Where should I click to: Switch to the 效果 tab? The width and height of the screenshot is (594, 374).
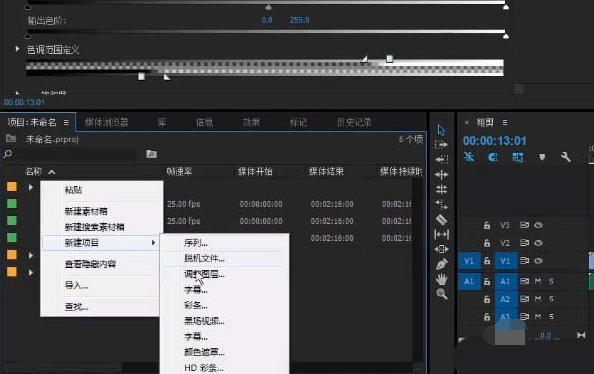[251, 122]
